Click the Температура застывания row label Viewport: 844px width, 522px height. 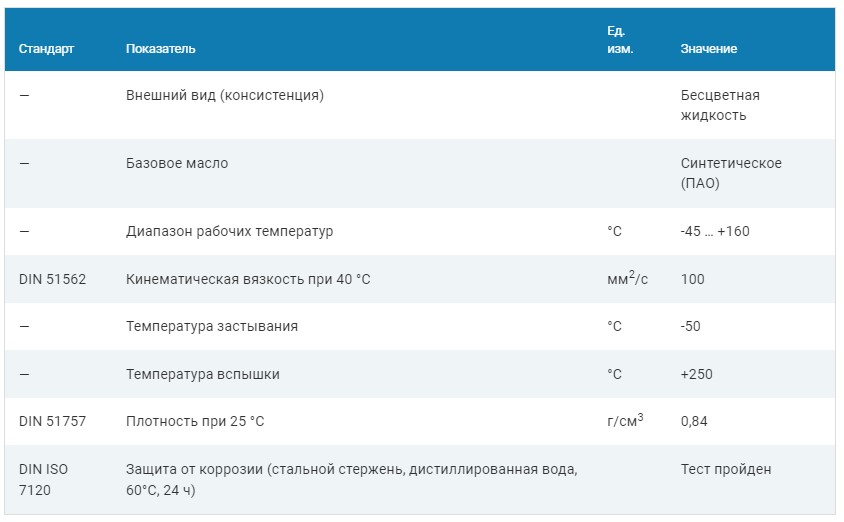(x=212, y=327)
